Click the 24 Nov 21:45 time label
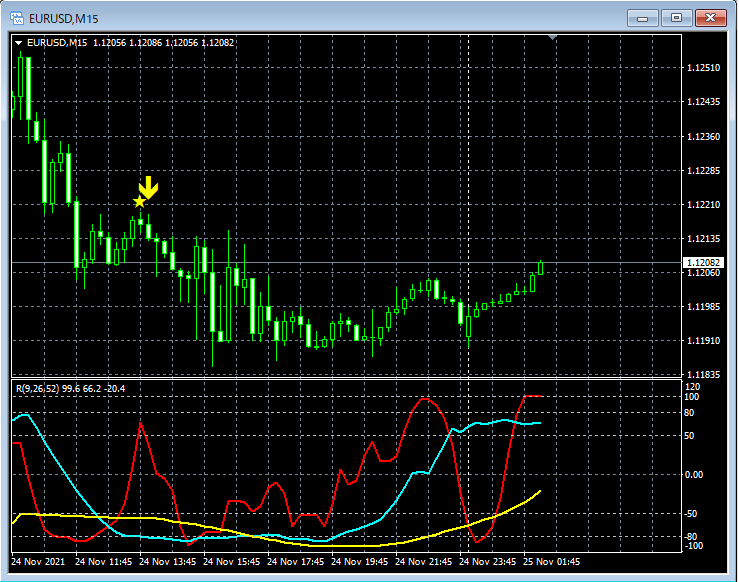 pyautogui.click(x=423, y=562)
